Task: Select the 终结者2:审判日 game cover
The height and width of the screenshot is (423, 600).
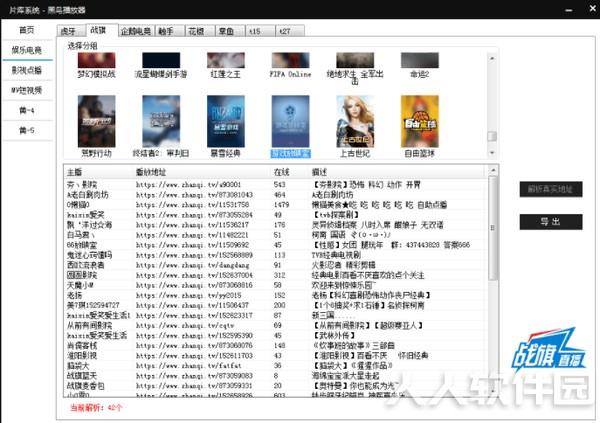Action: click(161, 121)
